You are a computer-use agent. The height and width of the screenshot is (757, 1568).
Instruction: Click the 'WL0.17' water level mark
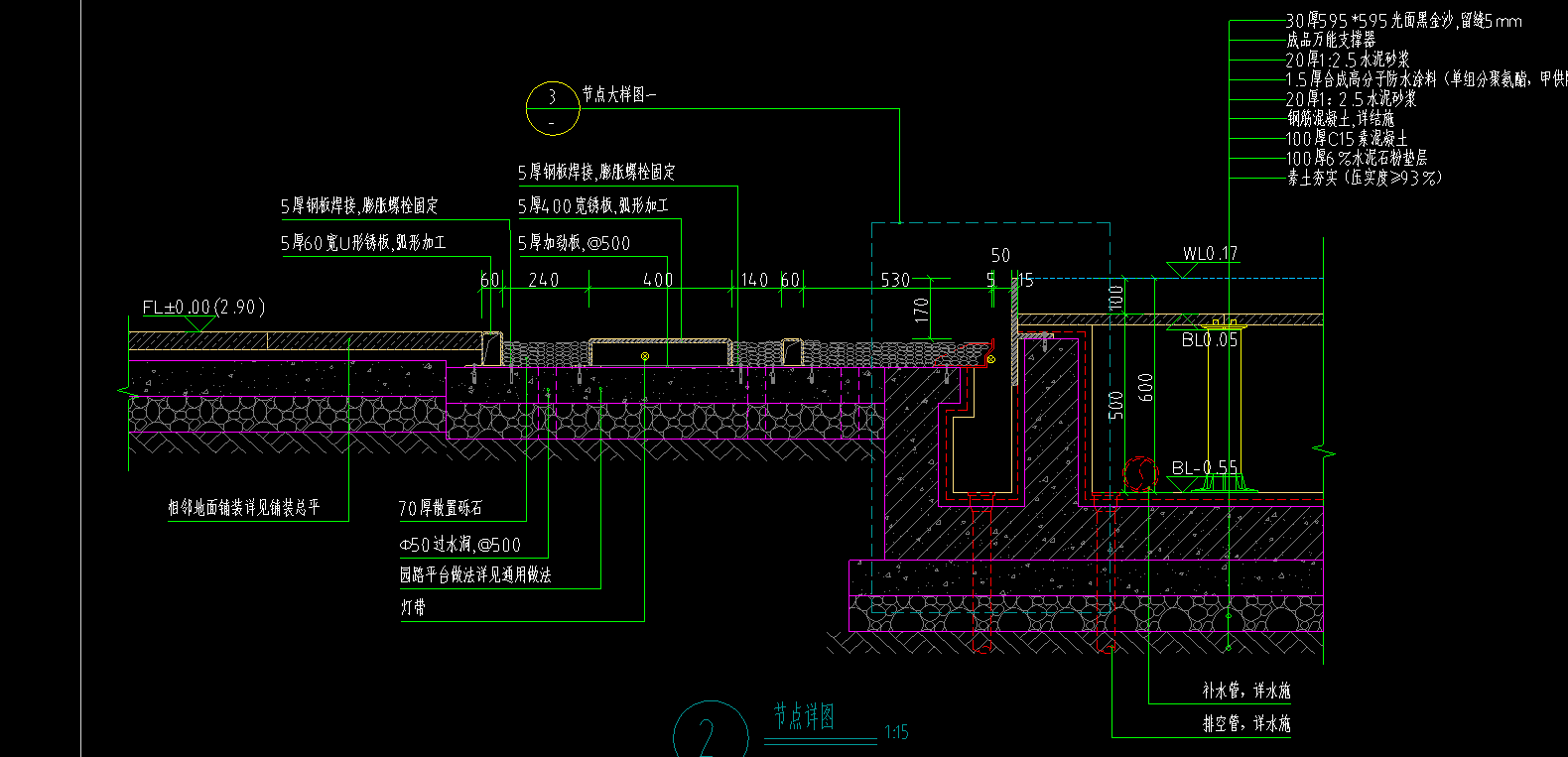click(x=1210, y=254)
